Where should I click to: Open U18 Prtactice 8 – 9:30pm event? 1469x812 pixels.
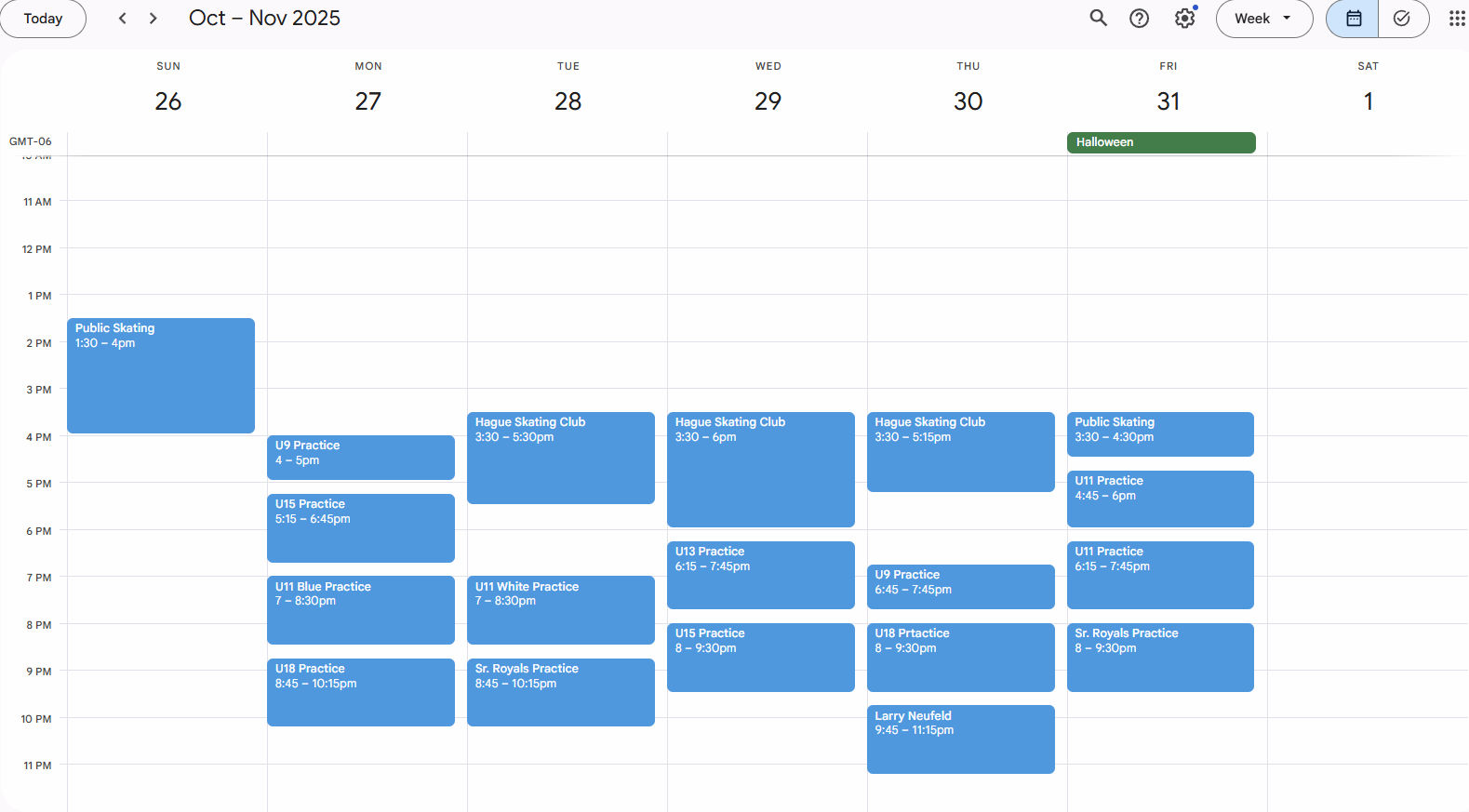961,658
